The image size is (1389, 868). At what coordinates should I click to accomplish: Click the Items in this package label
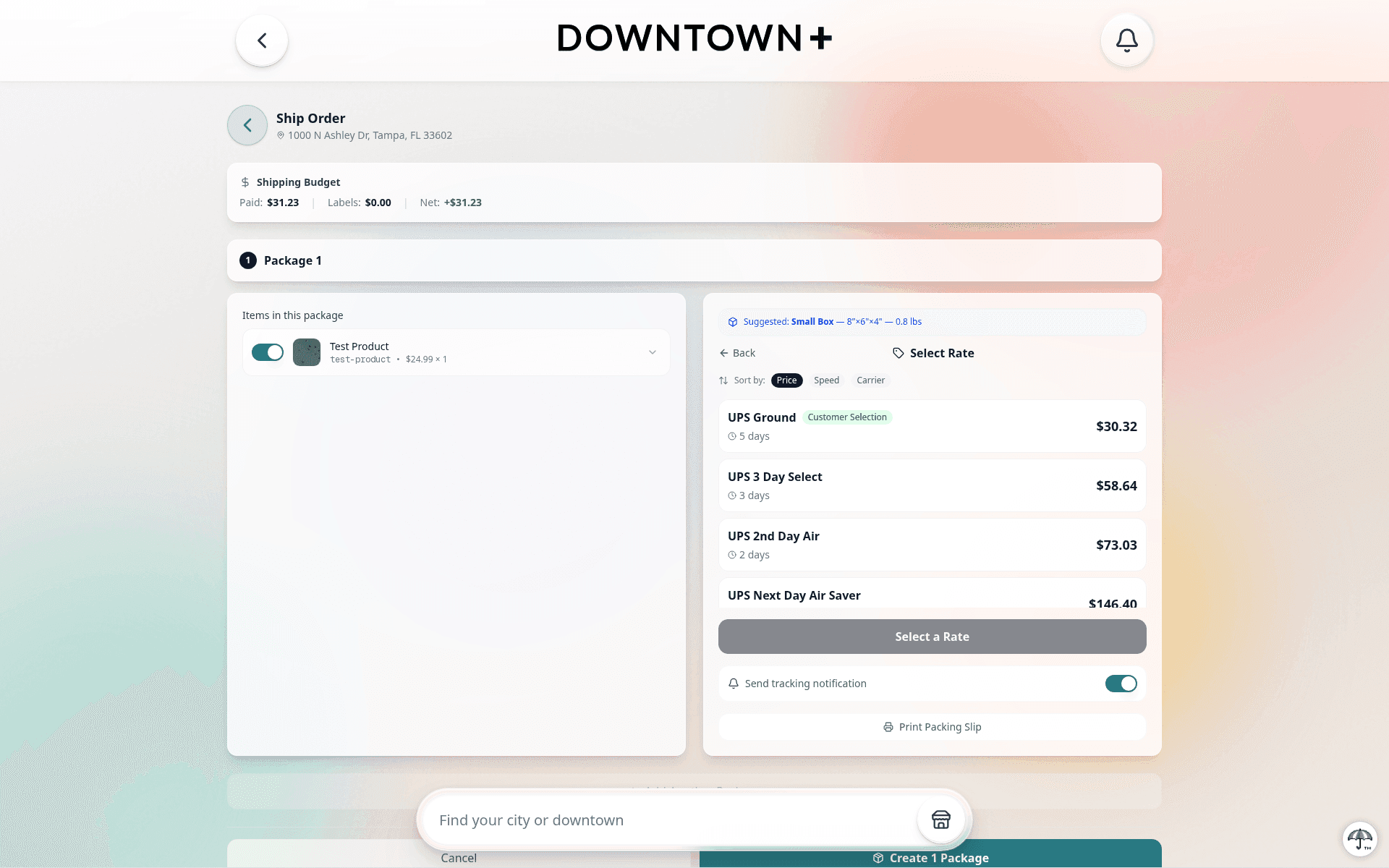click(293, 315)
